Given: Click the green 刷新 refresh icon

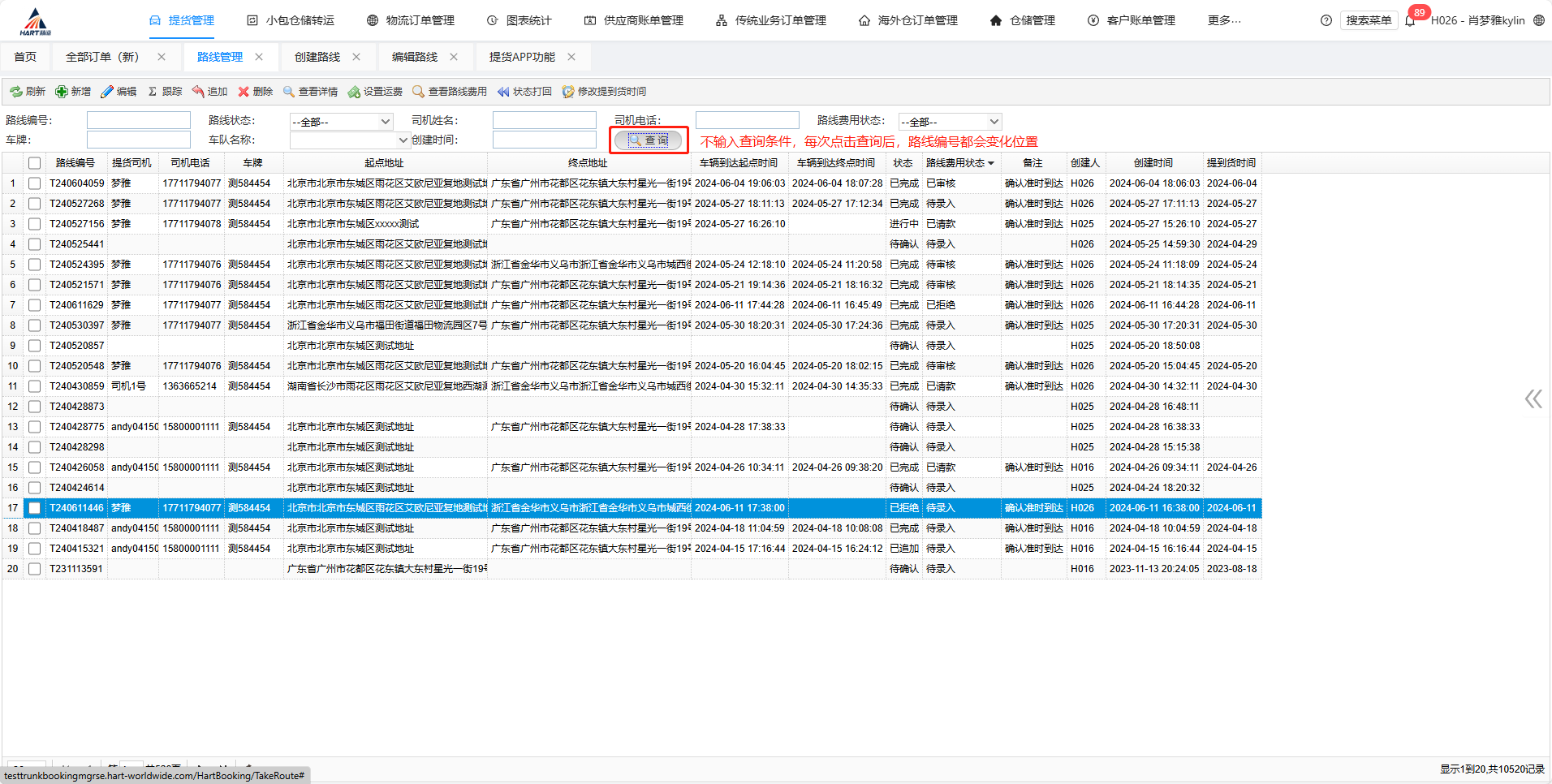Looking at the screenshot, I should 15,92.
